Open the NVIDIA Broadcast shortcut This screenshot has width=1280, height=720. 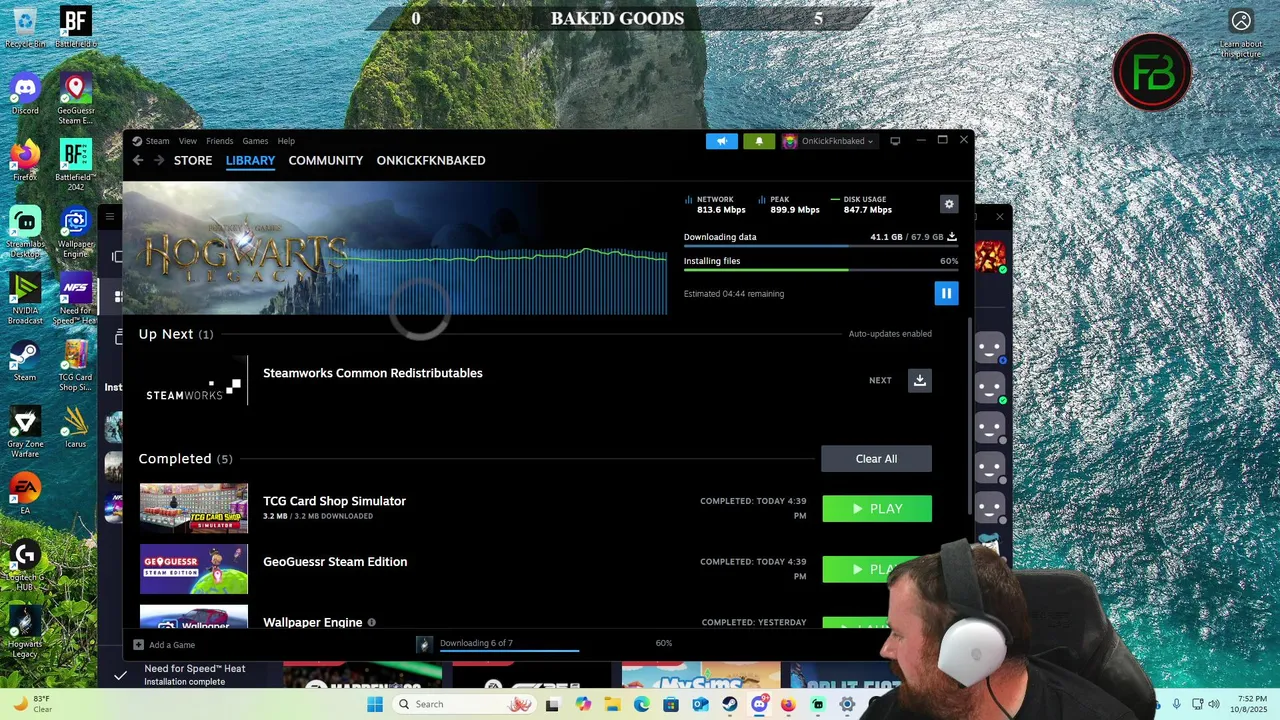click(x=25, y=299)
